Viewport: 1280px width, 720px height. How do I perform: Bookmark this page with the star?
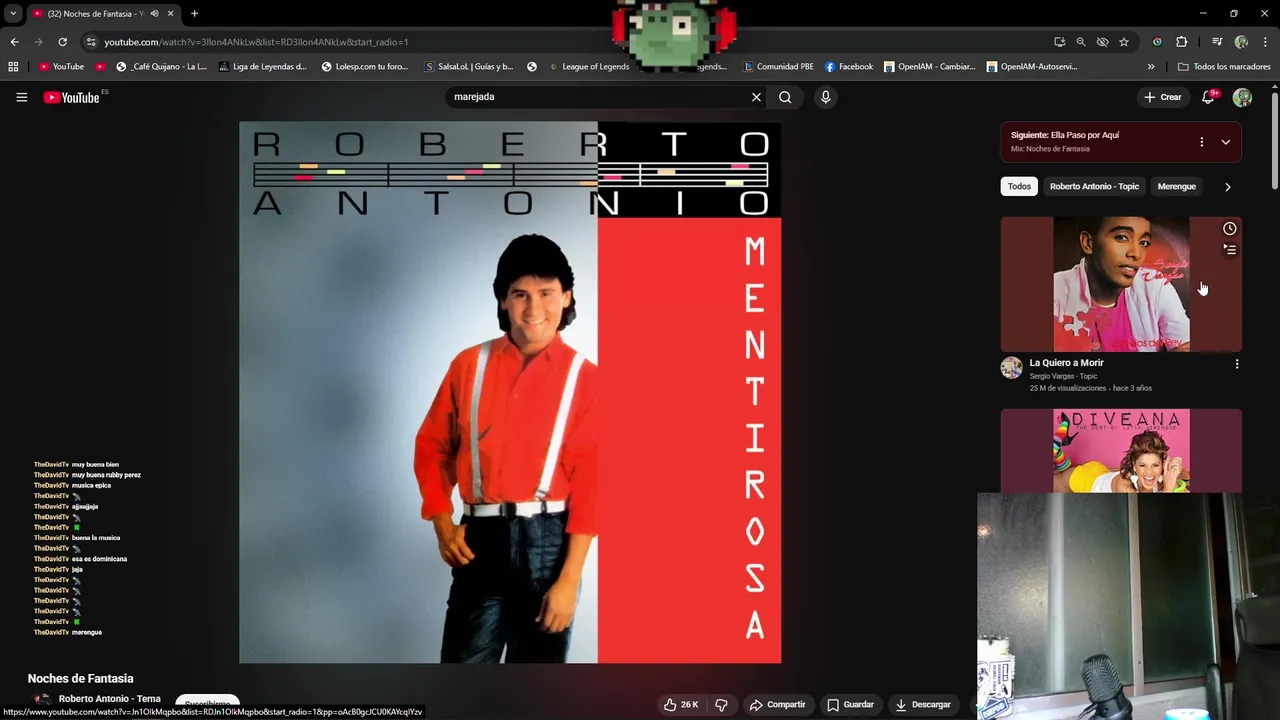click(1124, 42)
